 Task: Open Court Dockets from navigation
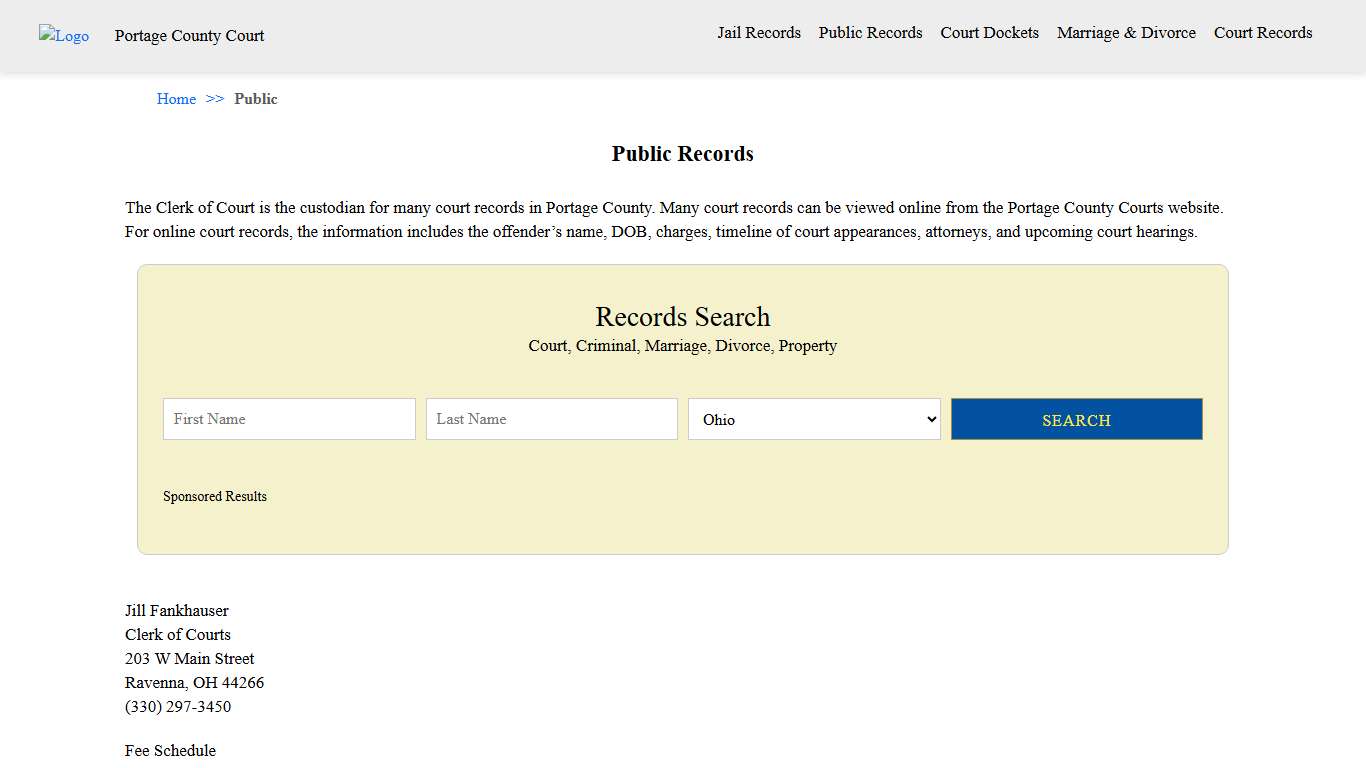click(989, 33)
